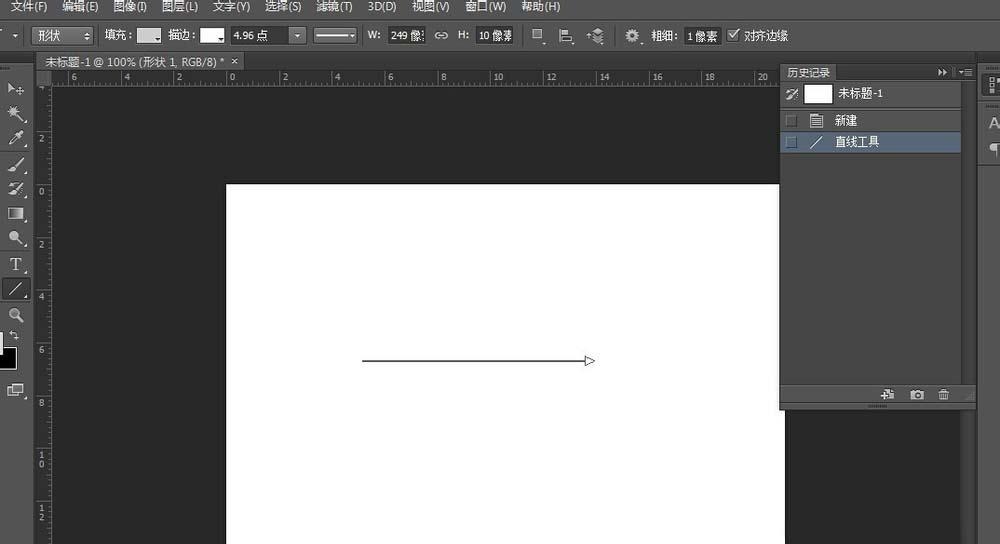Viewport: 1000px width, 544px height.
Task: Edit the W width field
Action: pos(406,36)
